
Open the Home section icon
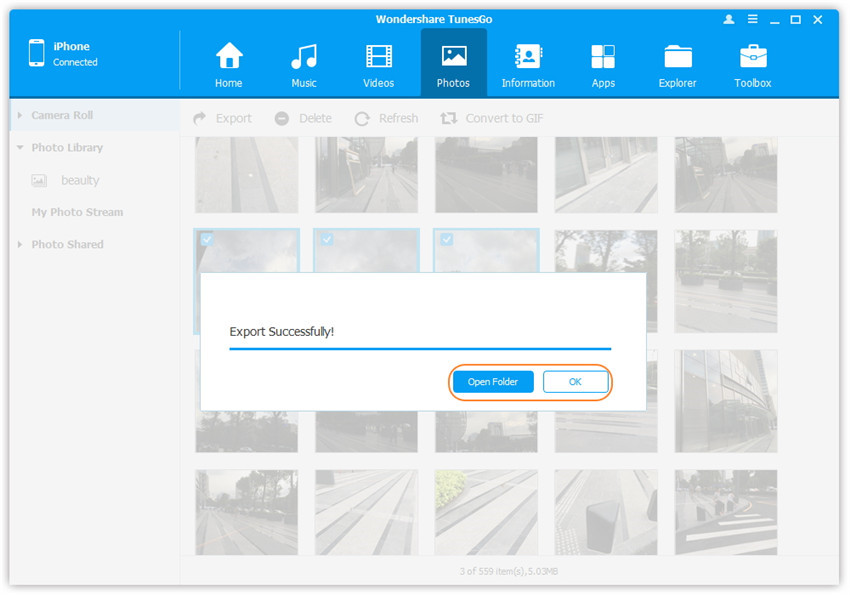click(229, 57)
